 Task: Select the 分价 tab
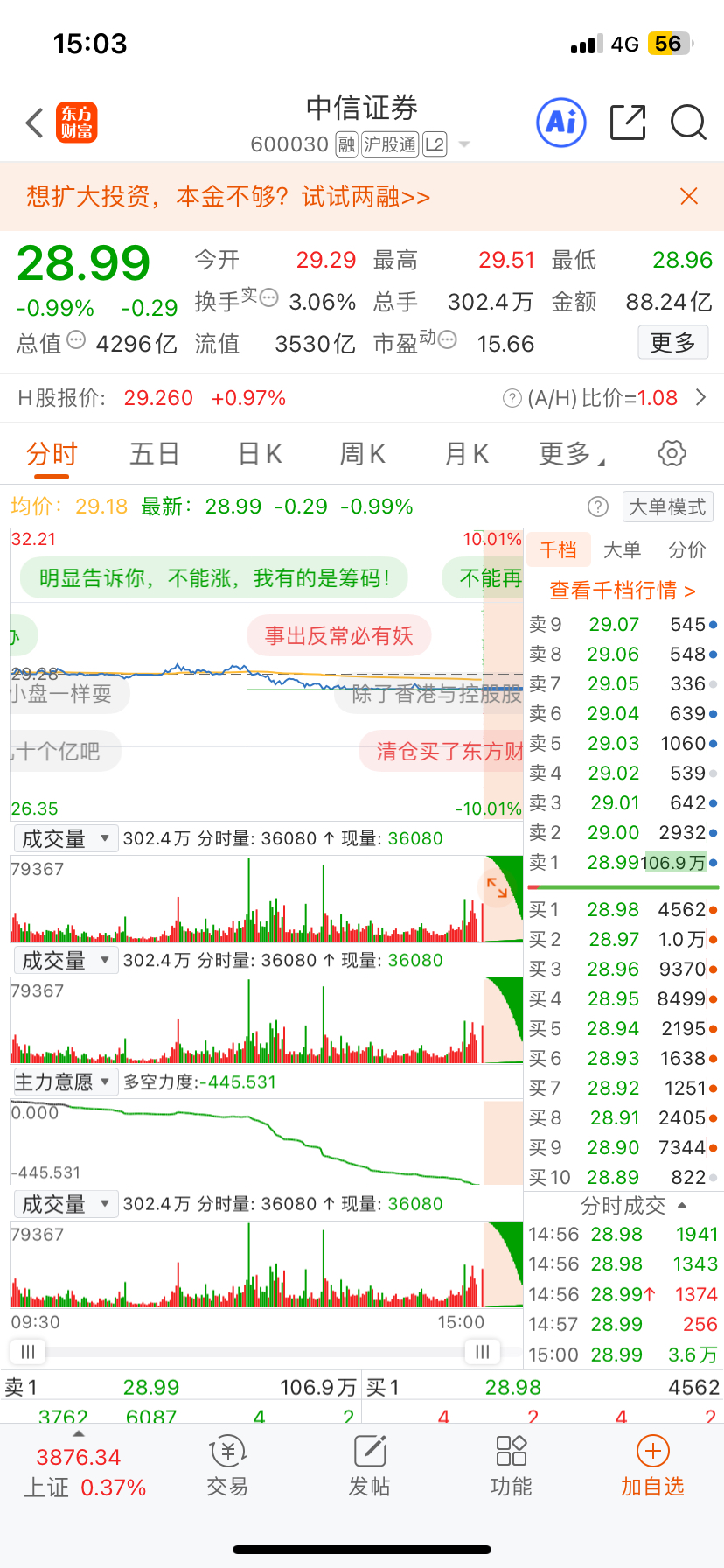pos(687,549)
